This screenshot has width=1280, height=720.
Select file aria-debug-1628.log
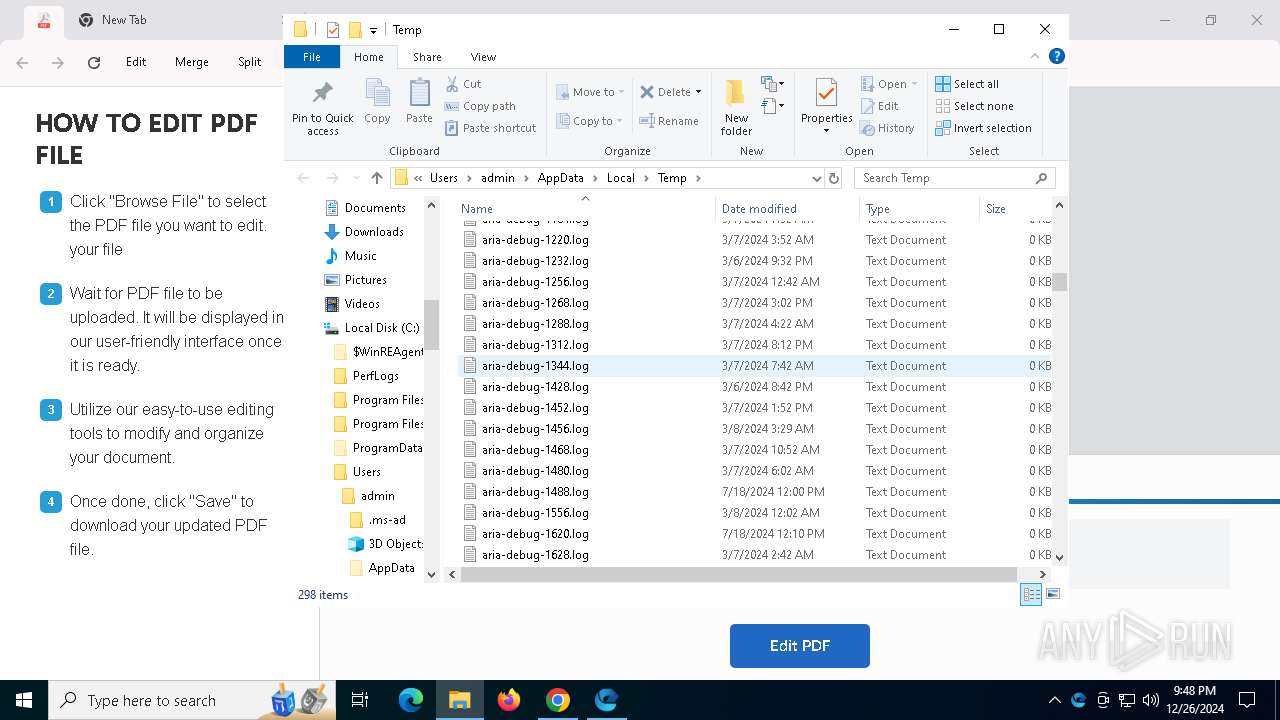click(535, 555)
